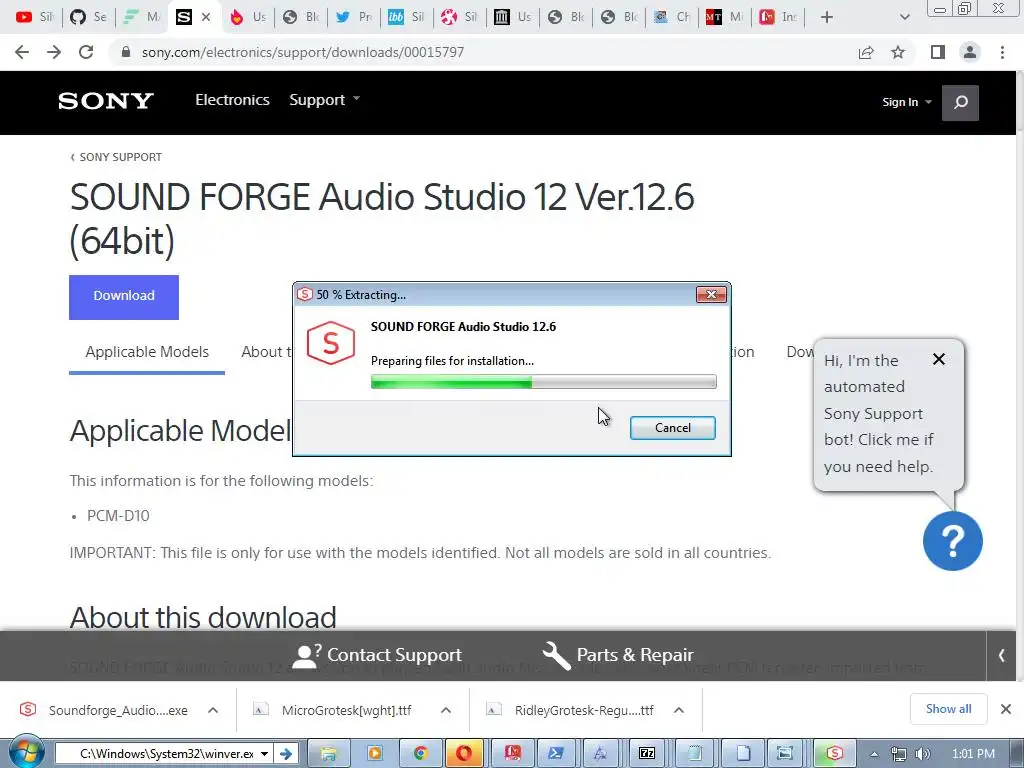Click the SONY logo

point(106,101)
